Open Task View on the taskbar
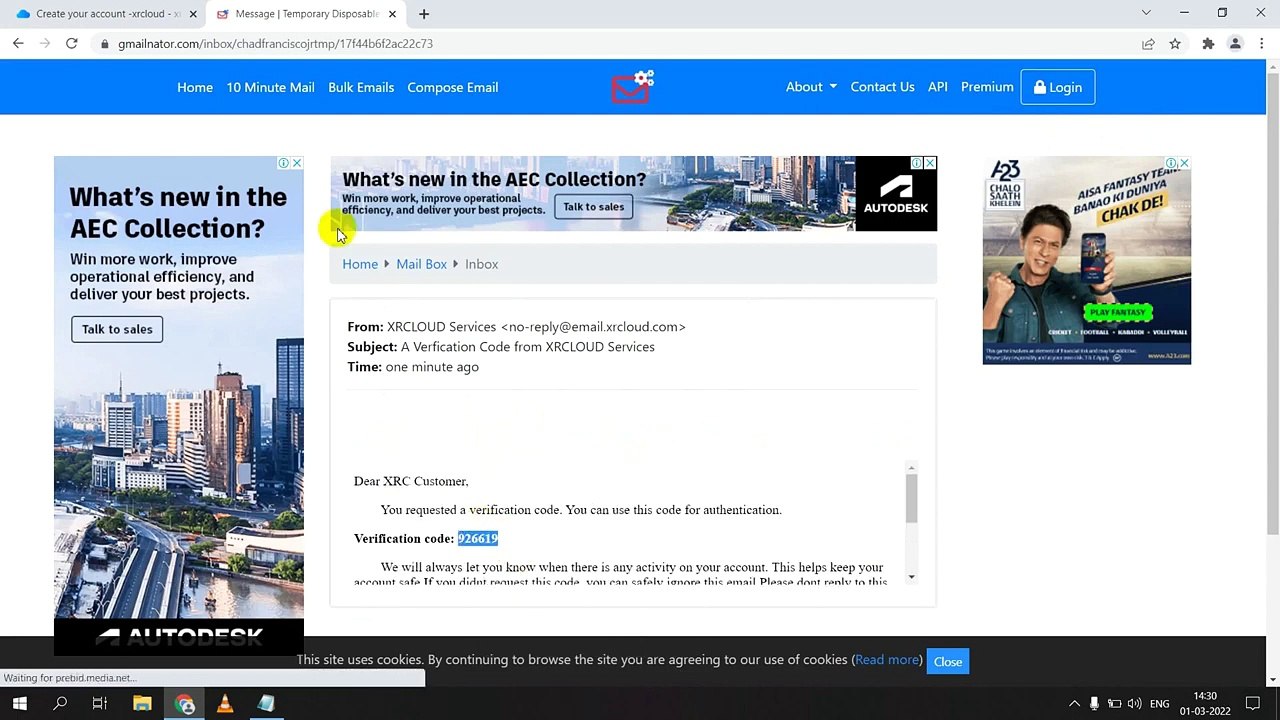 click(100, 704)
